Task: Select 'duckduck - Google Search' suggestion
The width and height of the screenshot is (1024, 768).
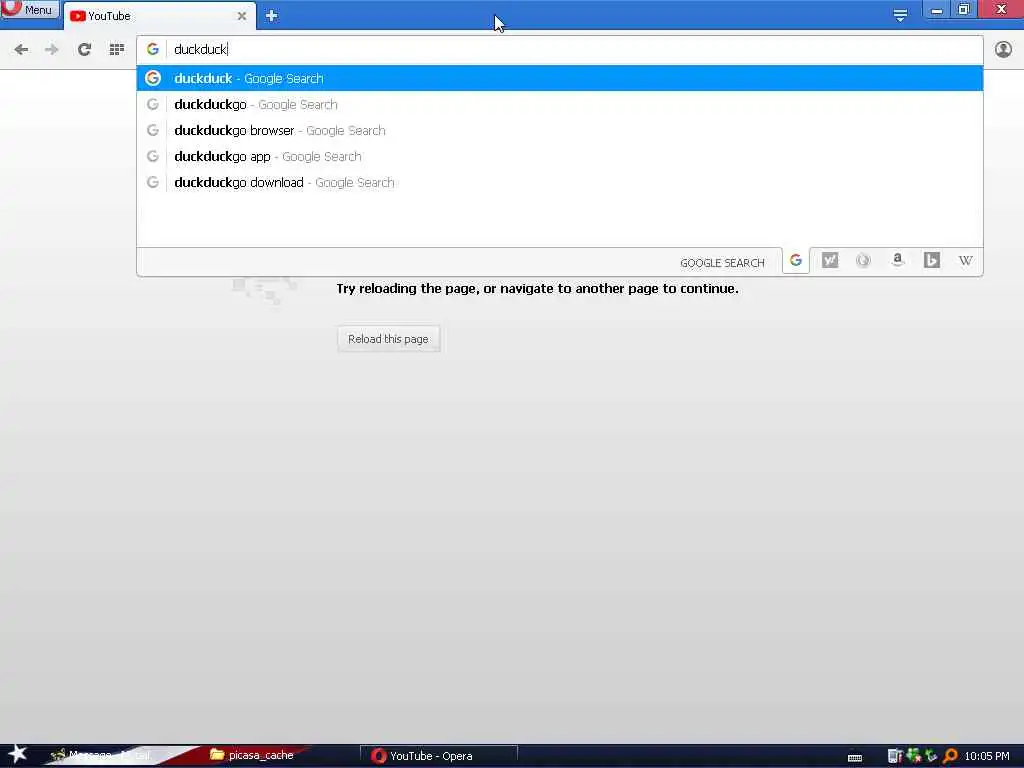Action: (x=560, y=78)
